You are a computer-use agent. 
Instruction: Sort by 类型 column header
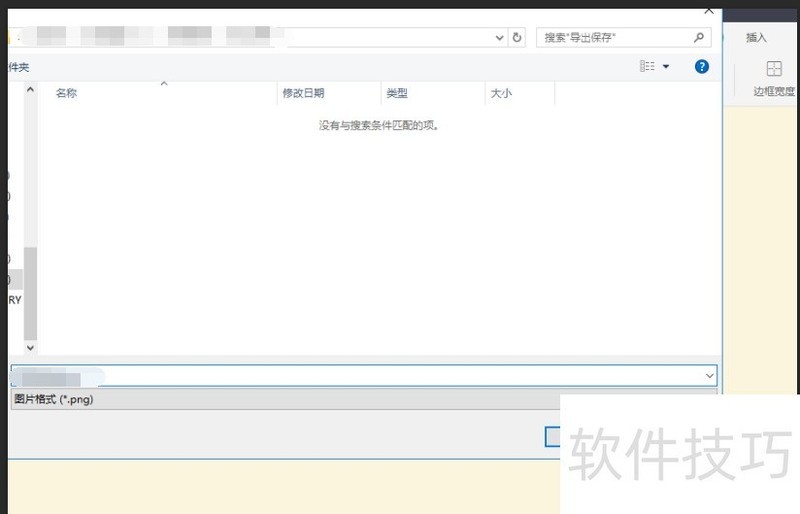397,93
